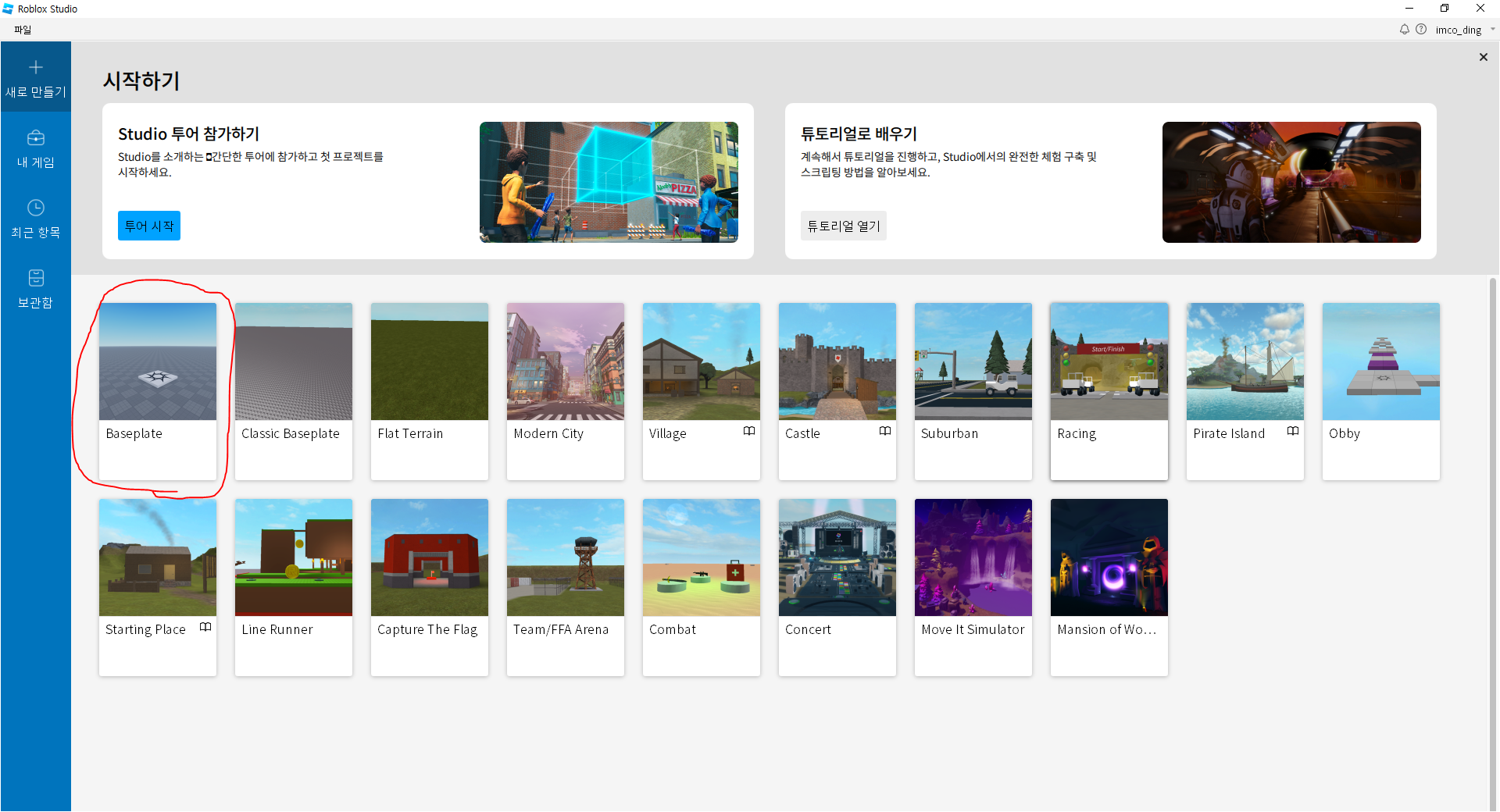This screenshot has width=1500, height=812.
Task: Select the Combat template
Action: tap(702, 587)
